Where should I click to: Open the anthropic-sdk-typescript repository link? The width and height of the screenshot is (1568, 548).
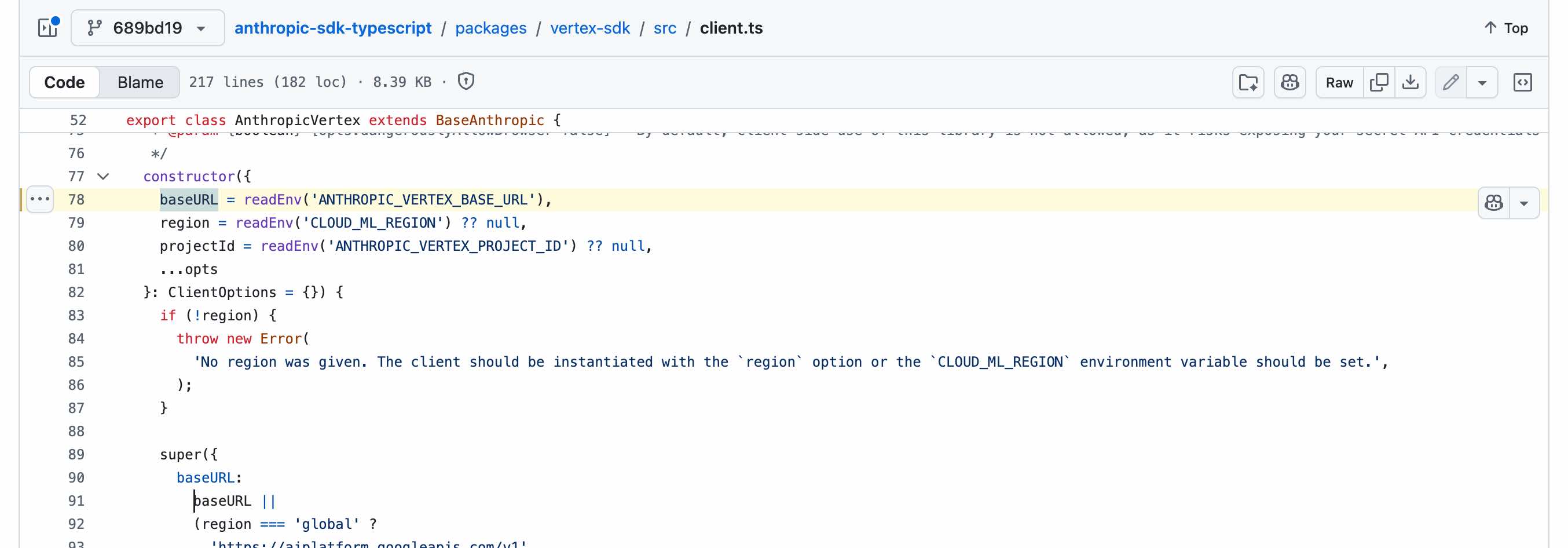(x=332, y=28)
